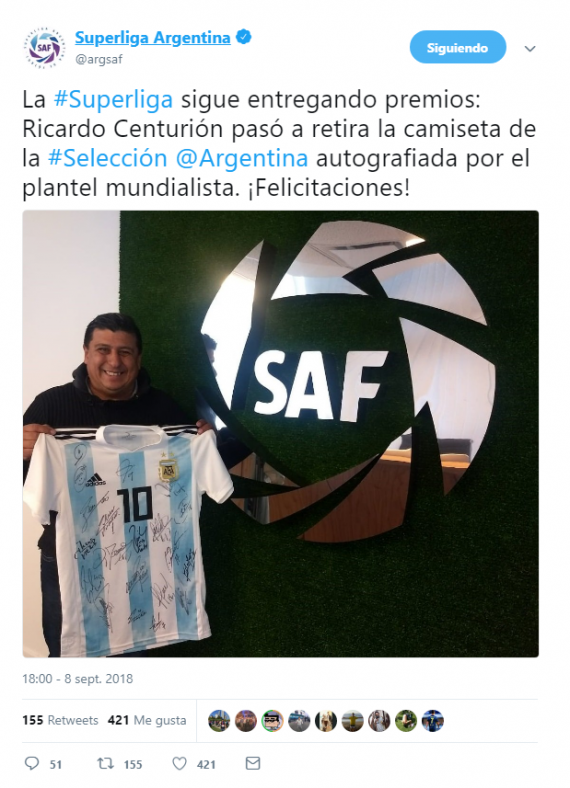Viewport: 570px width, 788px height.
Task: Click the reply speech bubble icon
Action: pos(32,764)
